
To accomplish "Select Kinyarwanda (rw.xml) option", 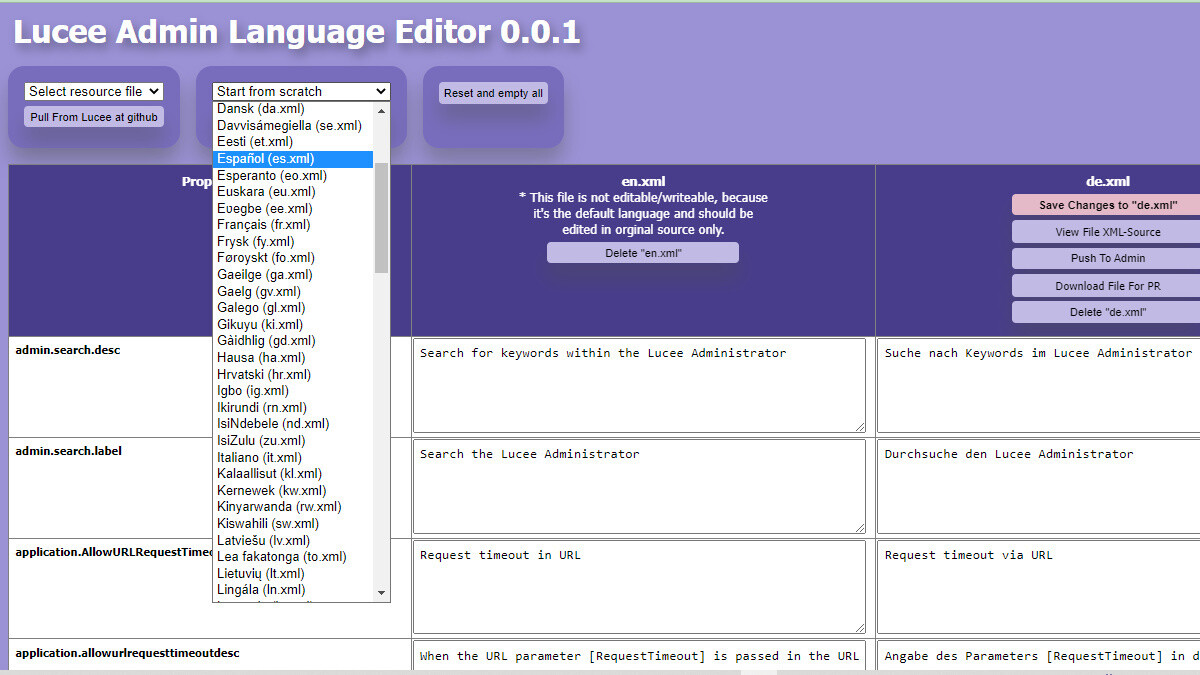I will coord(293,507).
